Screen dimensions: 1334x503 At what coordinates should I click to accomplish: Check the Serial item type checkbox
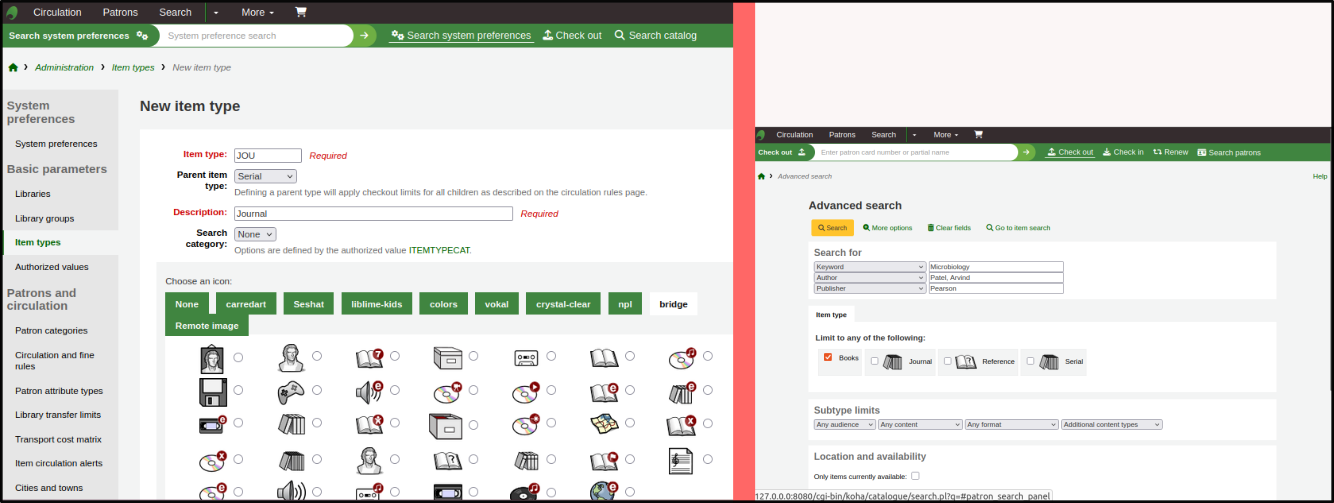[x=1031, y=362]
